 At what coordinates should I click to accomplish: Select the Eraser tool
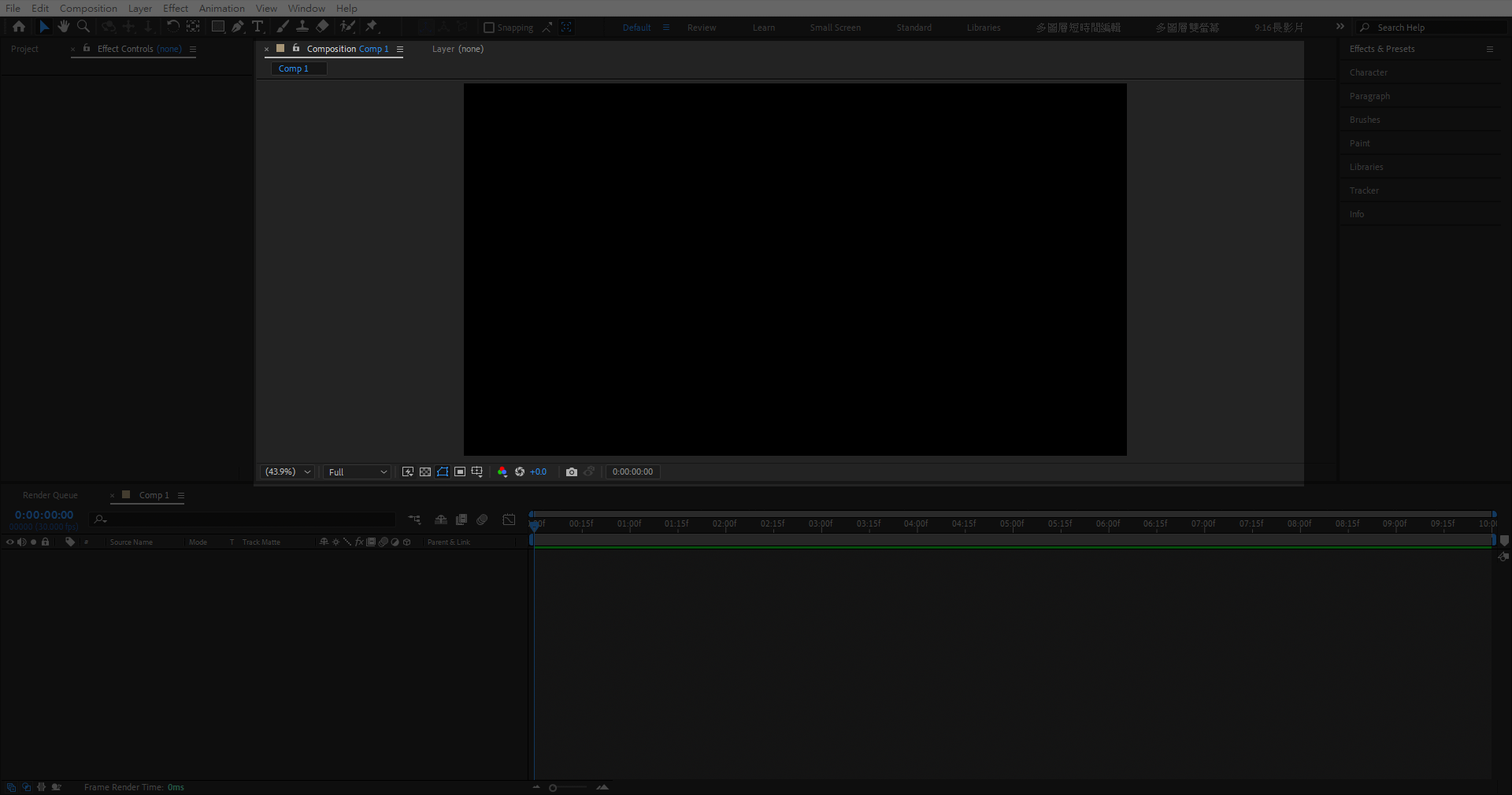(x=322, y=27)
